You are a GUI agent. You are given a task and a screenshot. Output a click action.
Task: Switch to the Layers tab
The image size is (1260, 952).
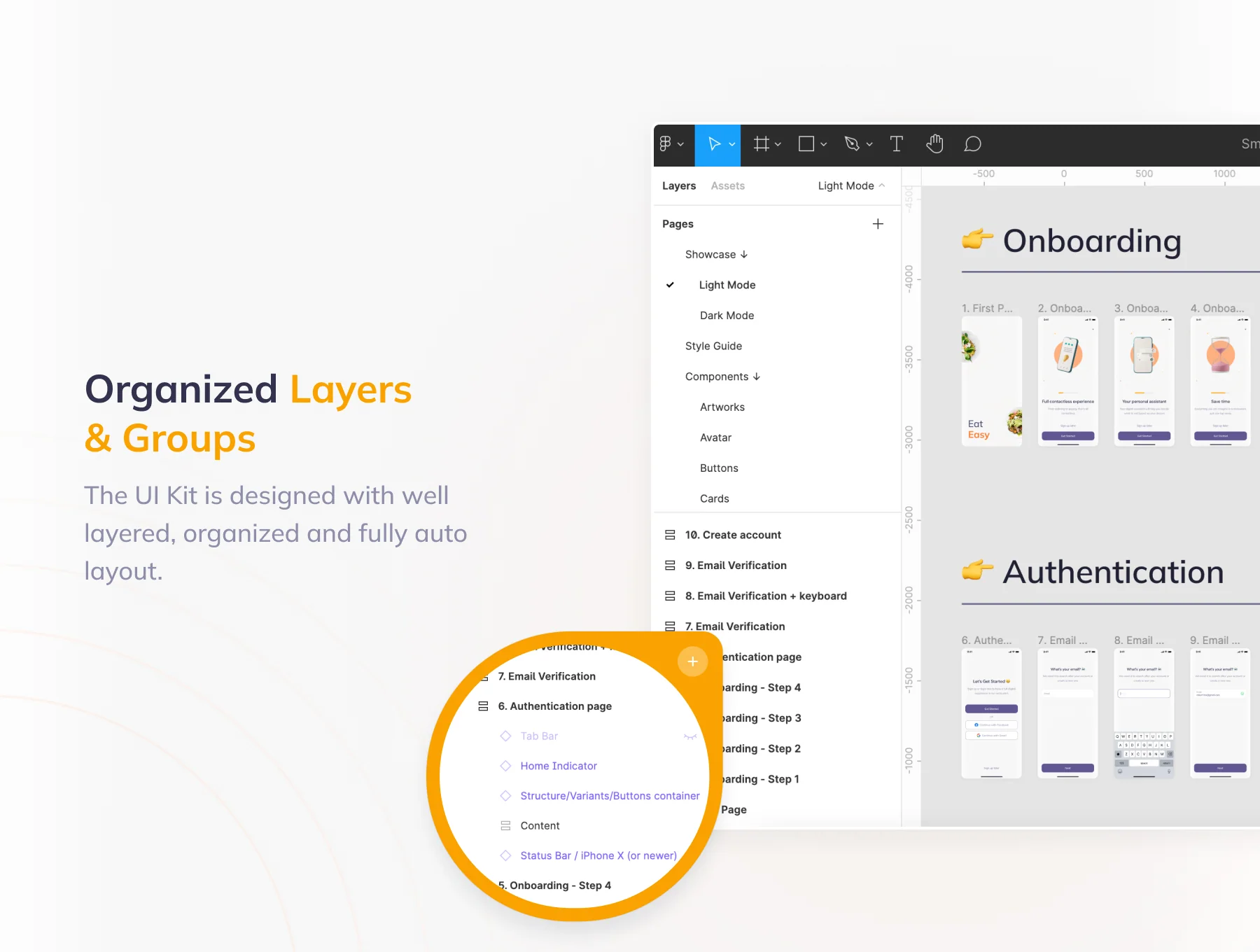(679, 185)
